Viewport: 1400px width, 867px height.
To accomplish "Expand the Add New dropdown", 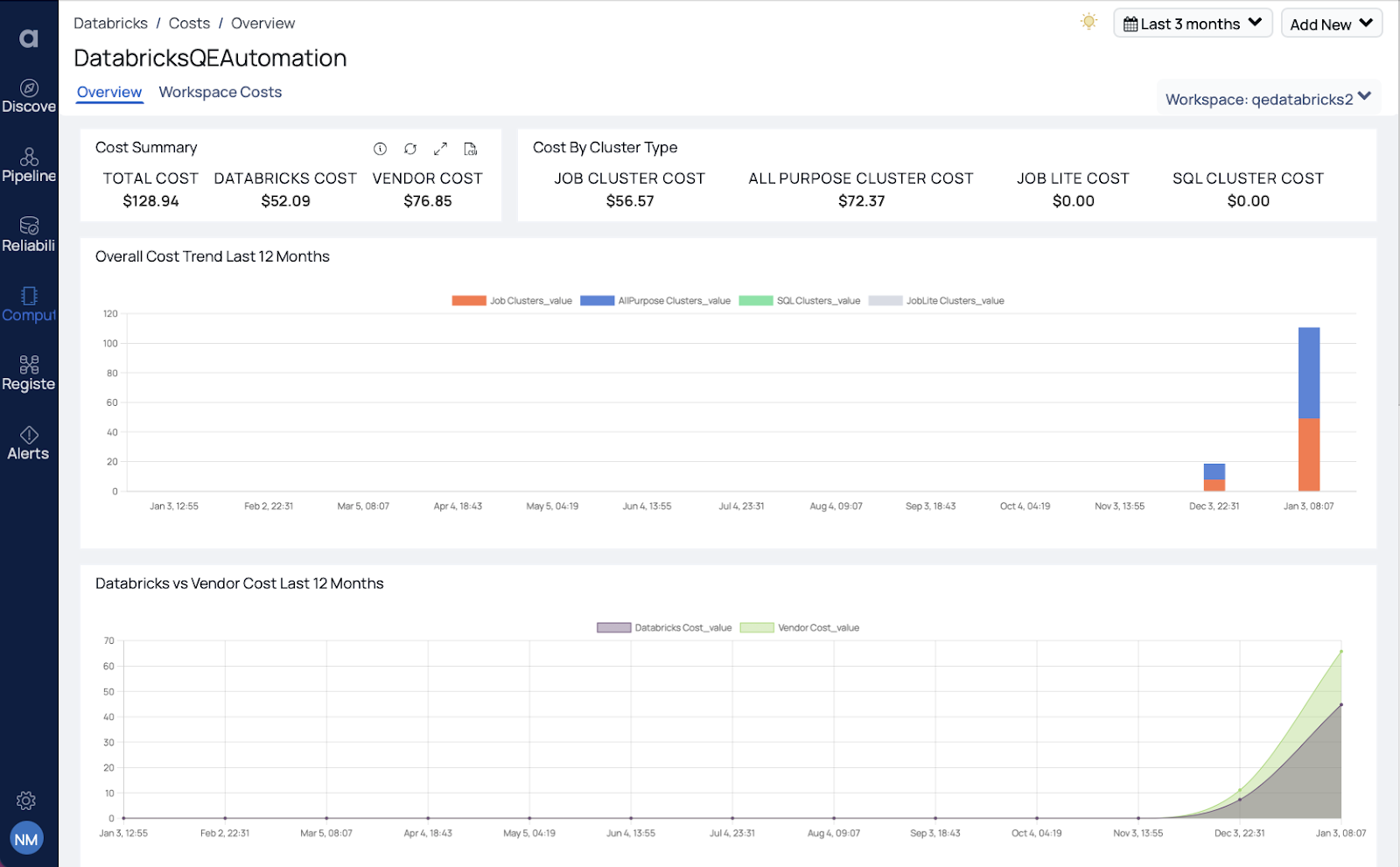I will point(1331,24).
